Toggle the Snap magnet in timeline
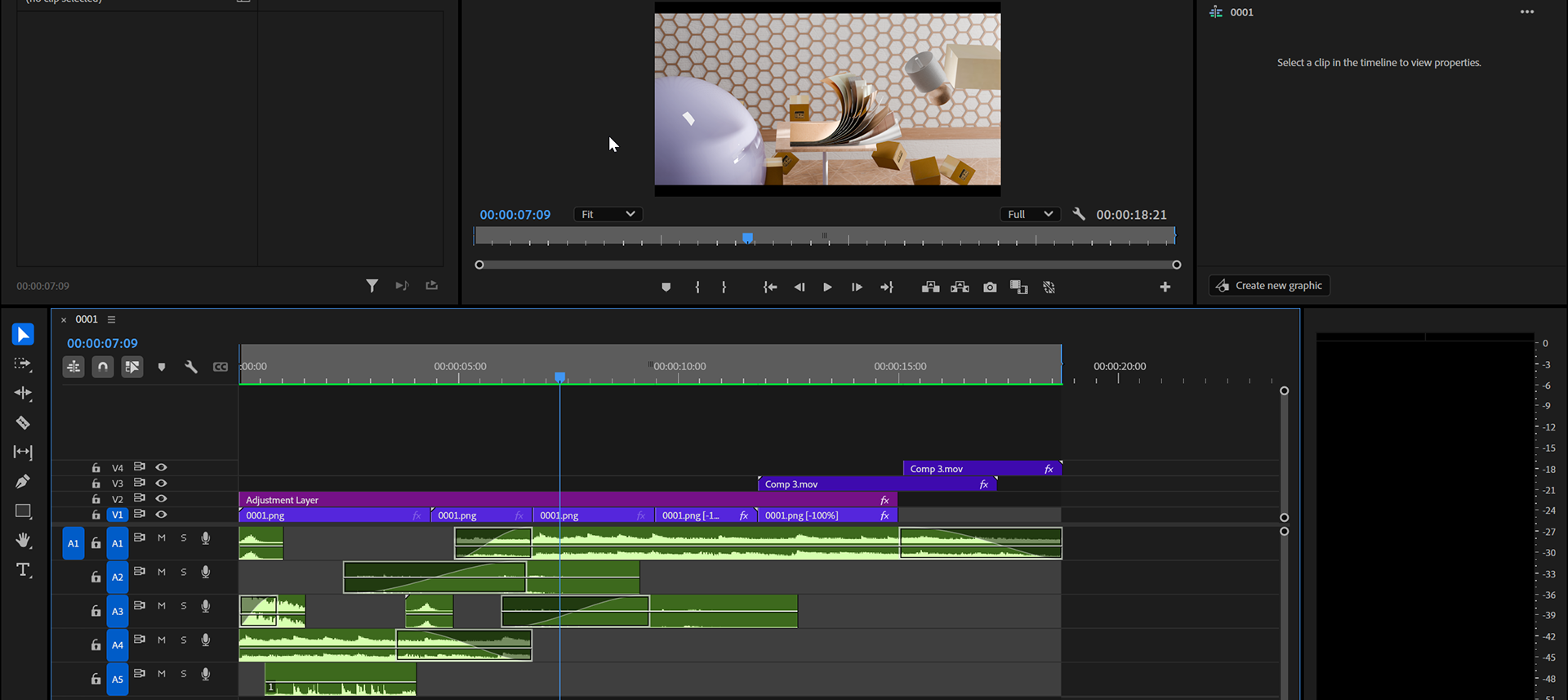Screen dimensions: 1568x700 (x=103, y=367)
